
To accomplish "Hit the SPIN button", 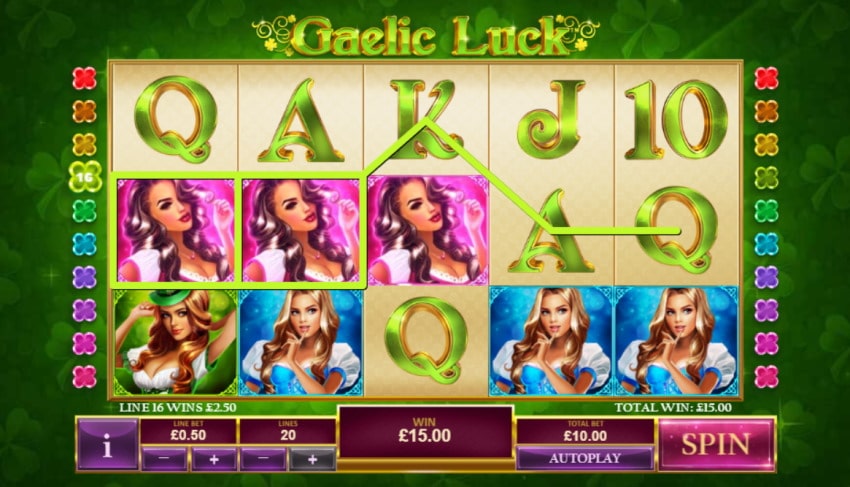I will point(716,444).
